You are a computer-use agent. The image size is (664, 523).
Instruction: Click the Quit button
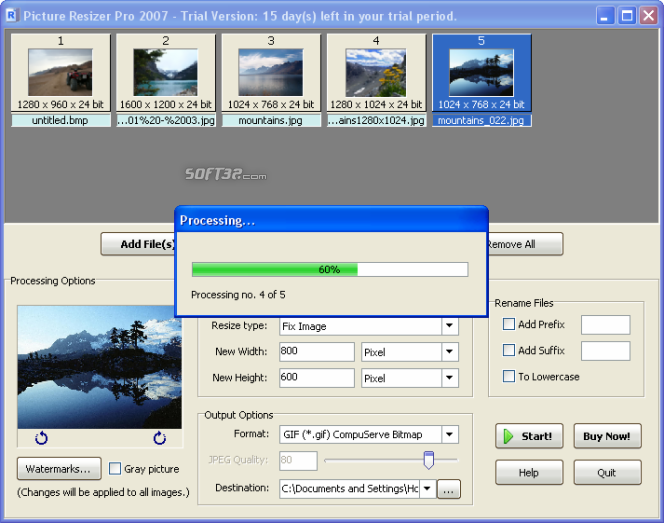click(x=607, y=472)
